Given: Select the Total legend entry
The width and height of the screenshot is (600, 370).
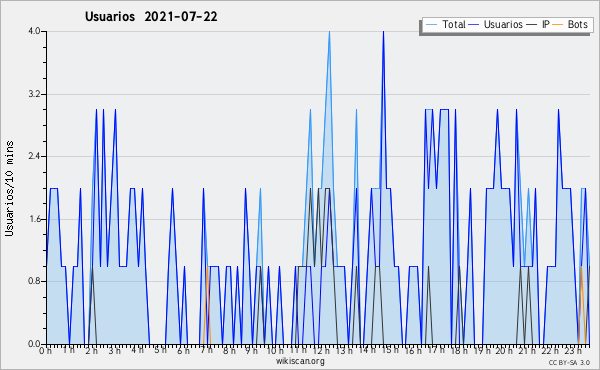Looking at the screenshot, I should tap(445, 25).
